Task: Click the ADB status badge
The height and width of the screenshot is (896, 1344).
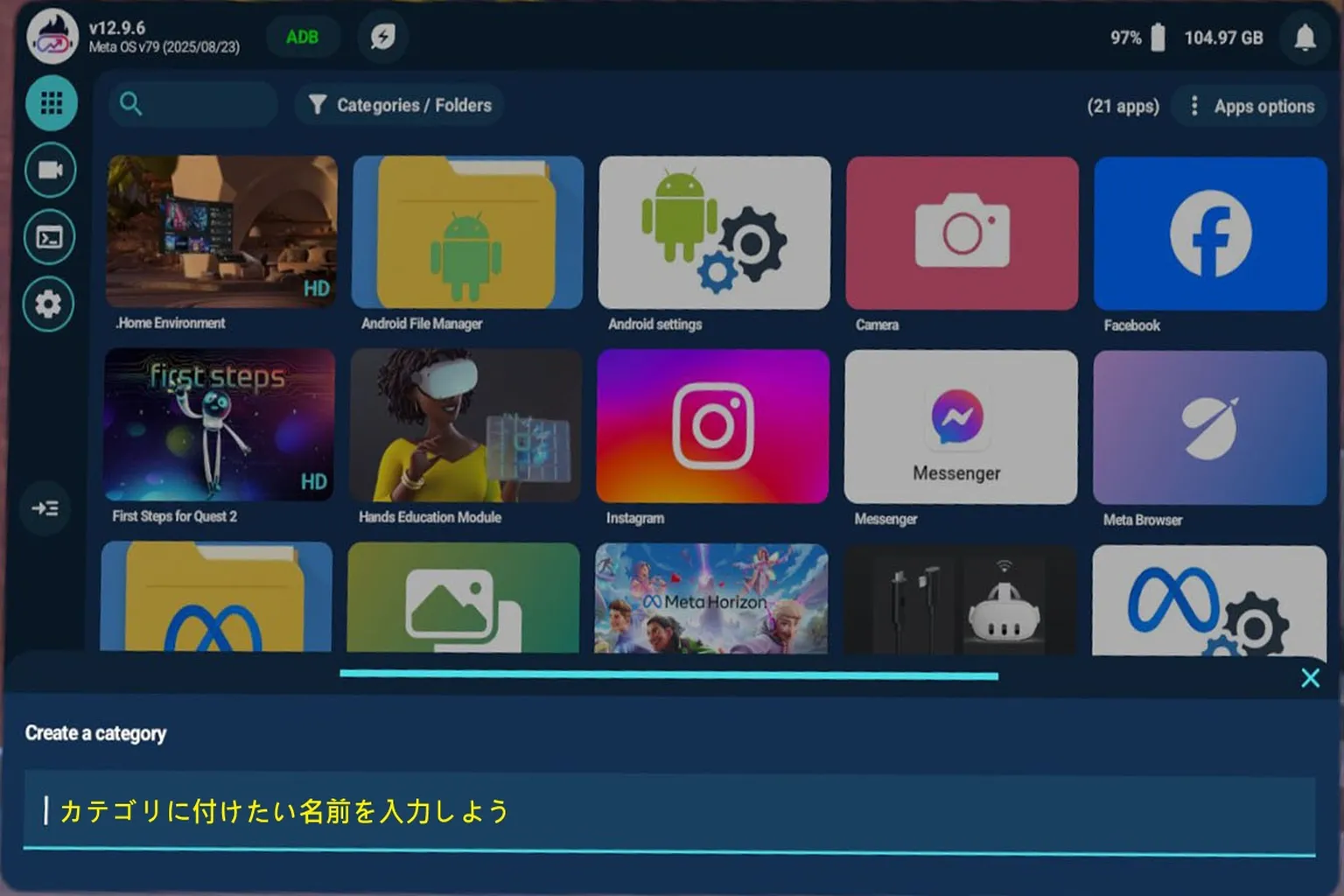Action: tap(302, 37)
